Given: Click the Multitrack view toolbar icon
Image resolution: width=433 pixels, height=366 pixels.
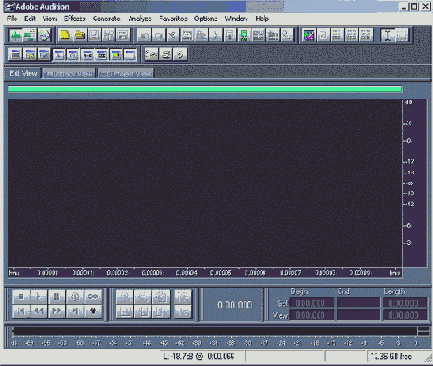Looking at the screenshot, I should [x=30, y=35].
